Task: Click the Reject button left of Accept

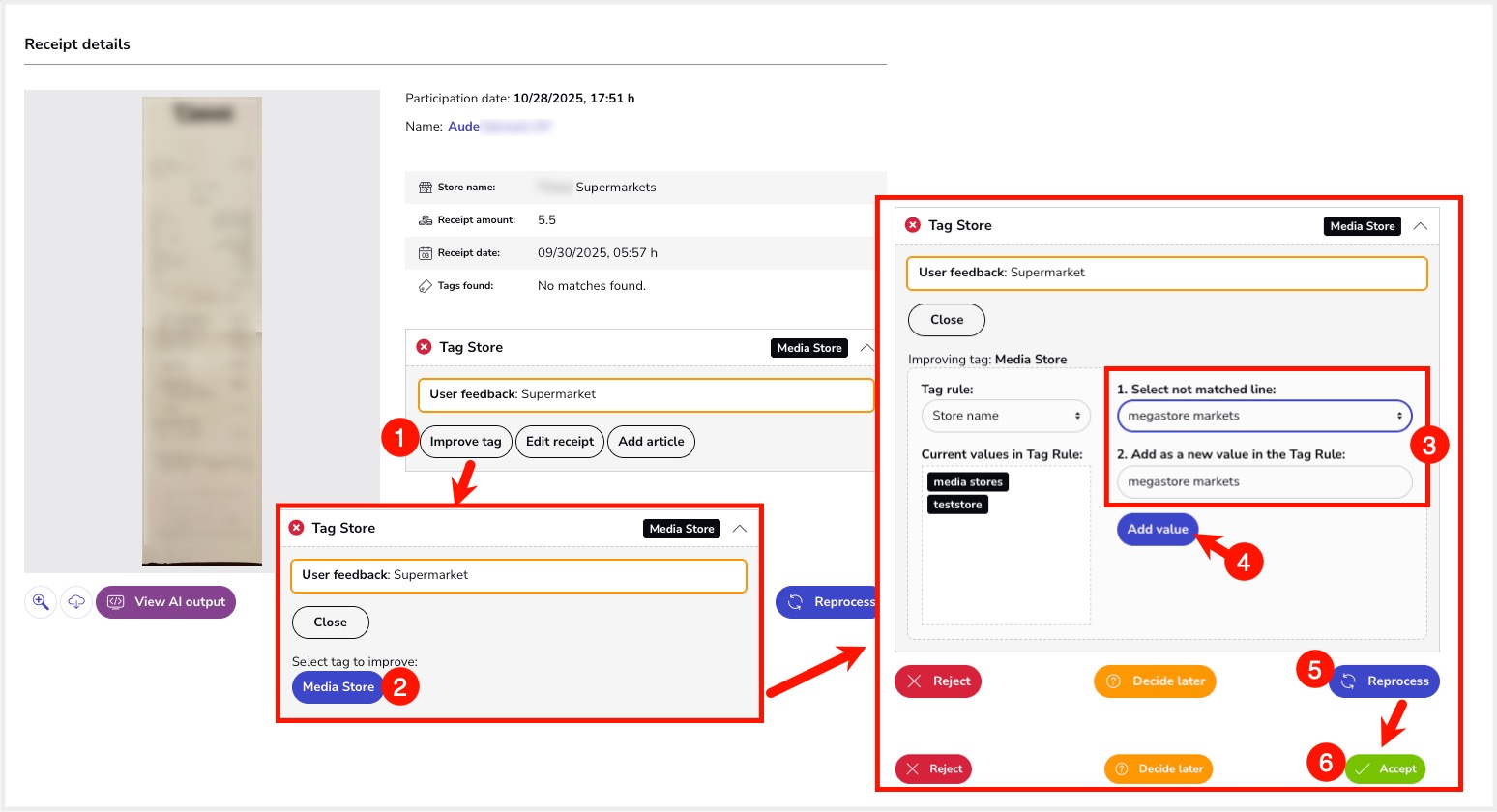Action: [934, 768]
